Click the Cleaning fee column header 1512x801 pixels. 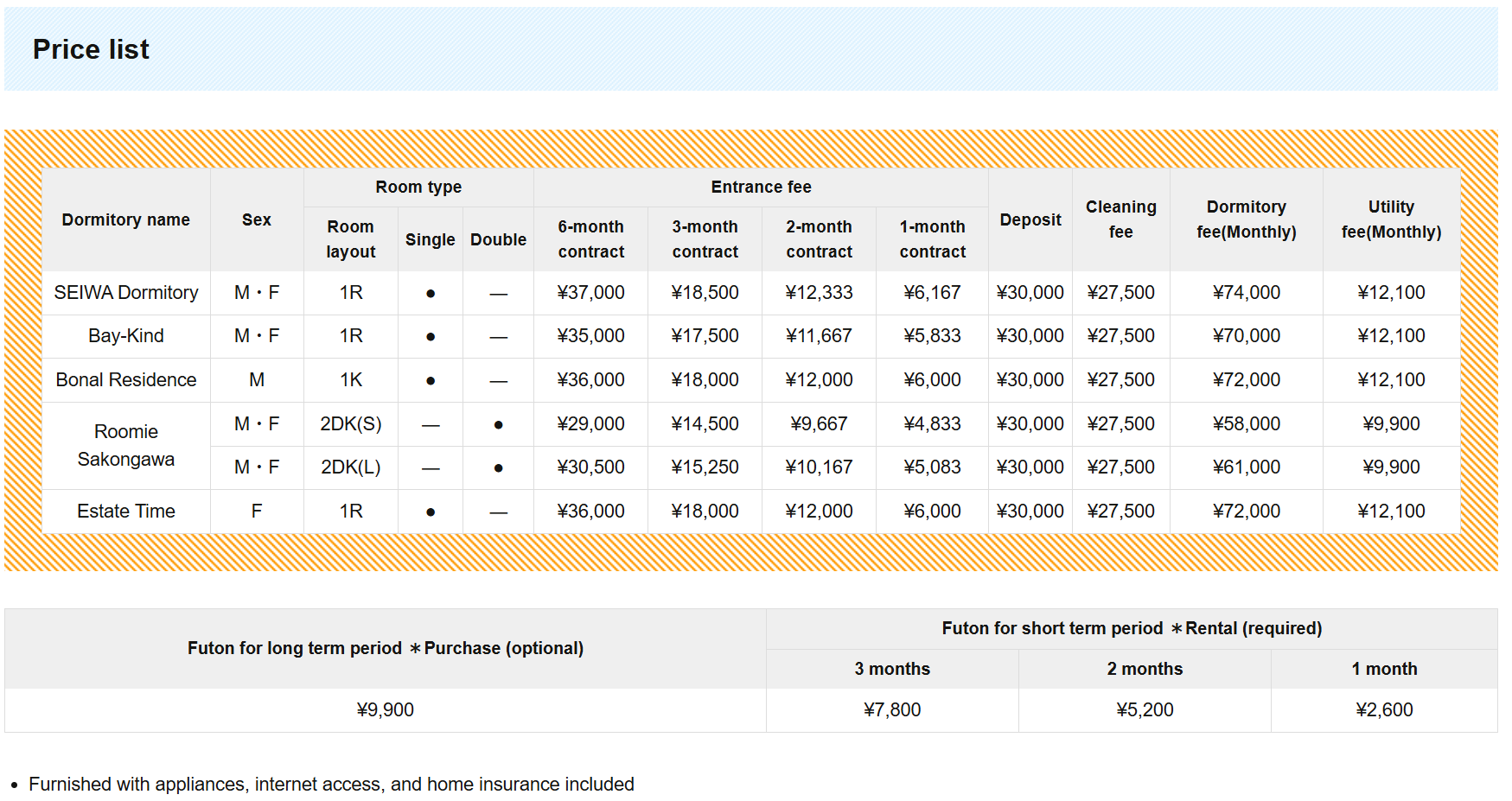1120,219
